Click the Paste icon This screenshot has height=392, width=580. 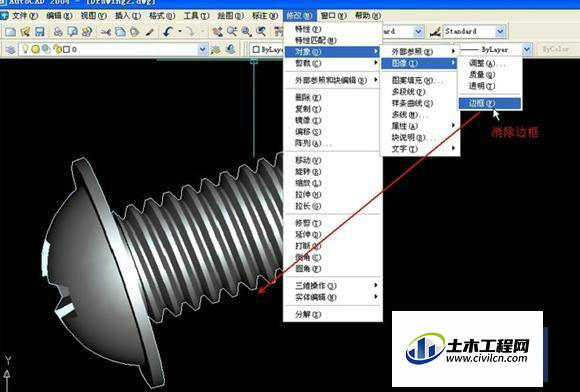tap(135, 32)
